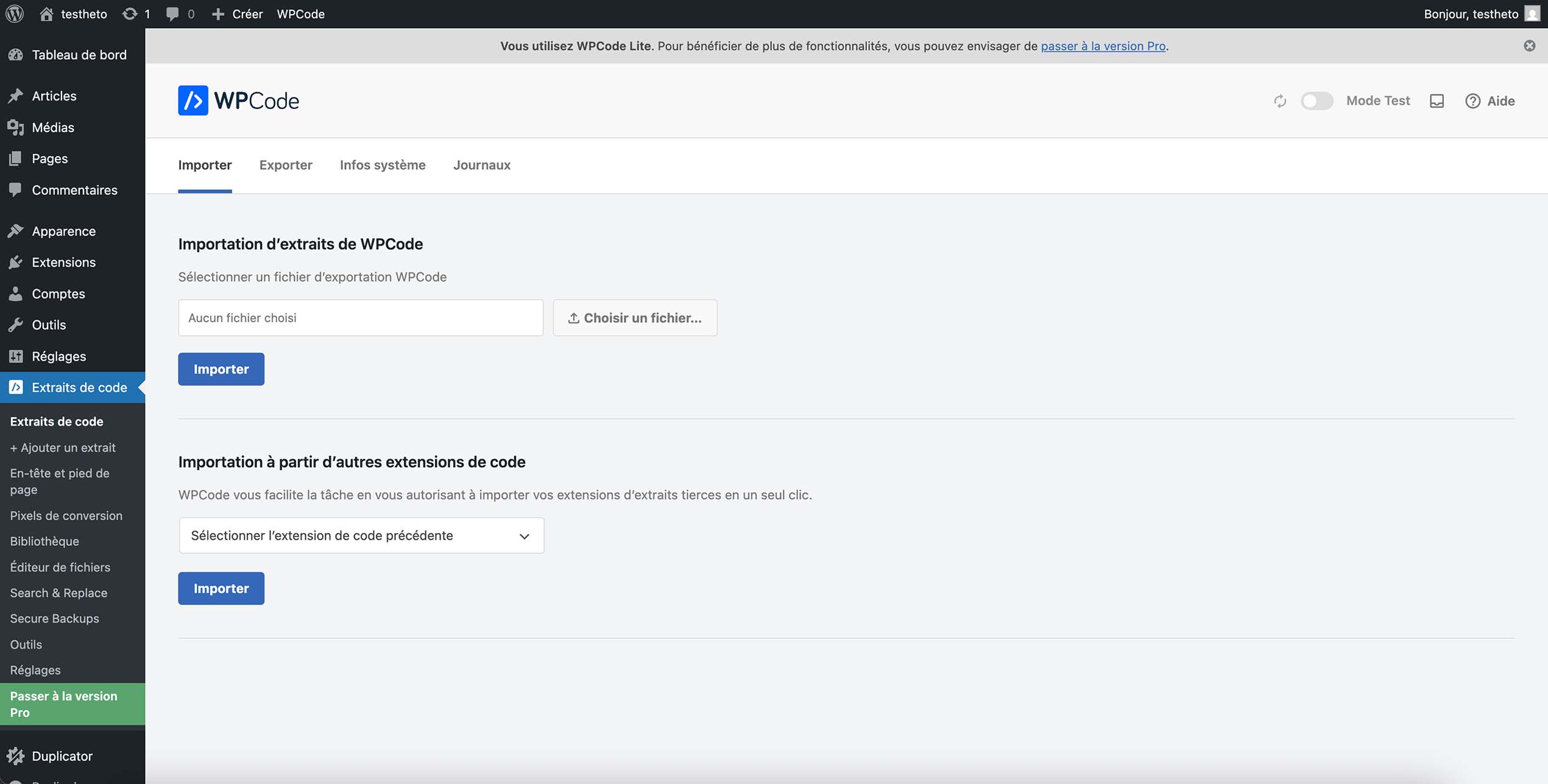
Task: Open the Créer new content menu
Action: click(237, 13)
